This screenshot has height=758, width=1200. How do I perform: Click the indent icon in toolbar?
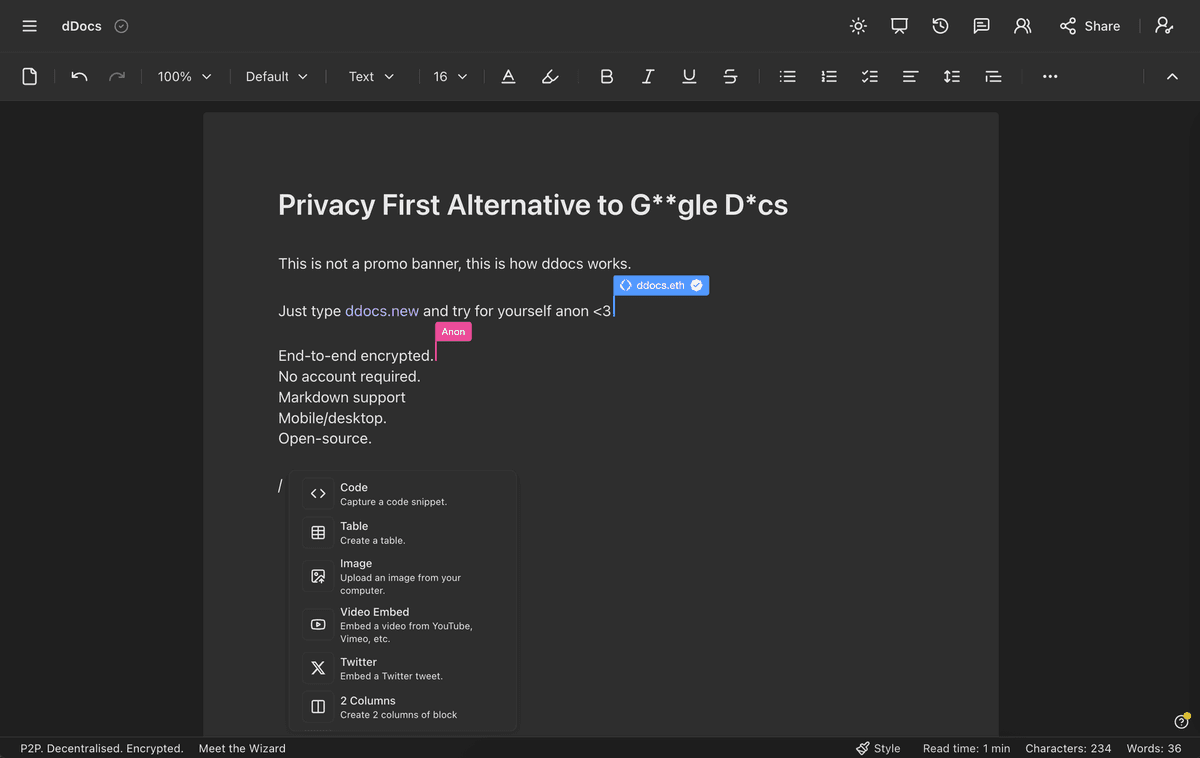993,76
